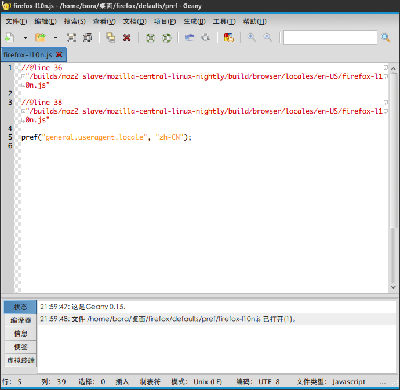This screenshot has height=390, width=400.
Task: Click the zoom out magnifier icon
Action: tap(268, 37)
